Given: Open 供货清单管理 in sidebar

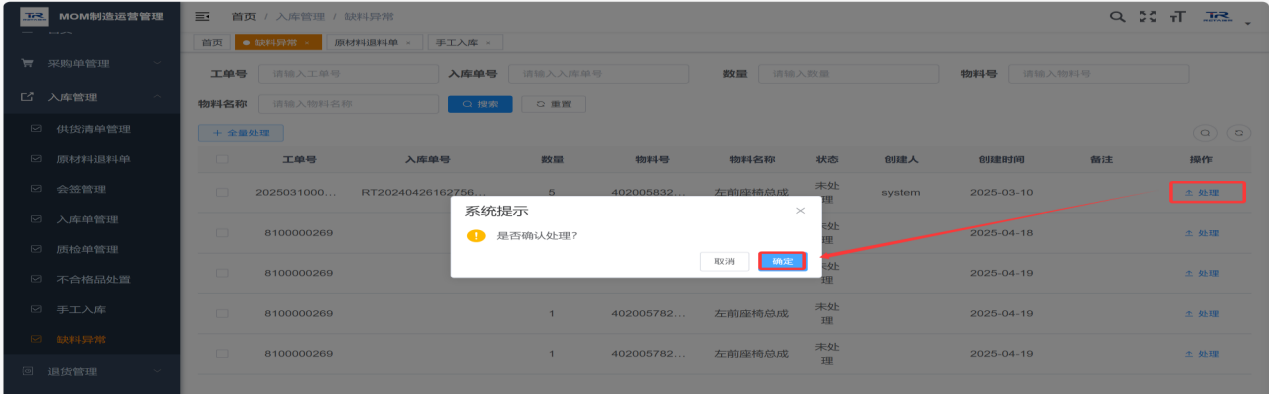Looking at the screenshot, I should (x=94, y=129).
